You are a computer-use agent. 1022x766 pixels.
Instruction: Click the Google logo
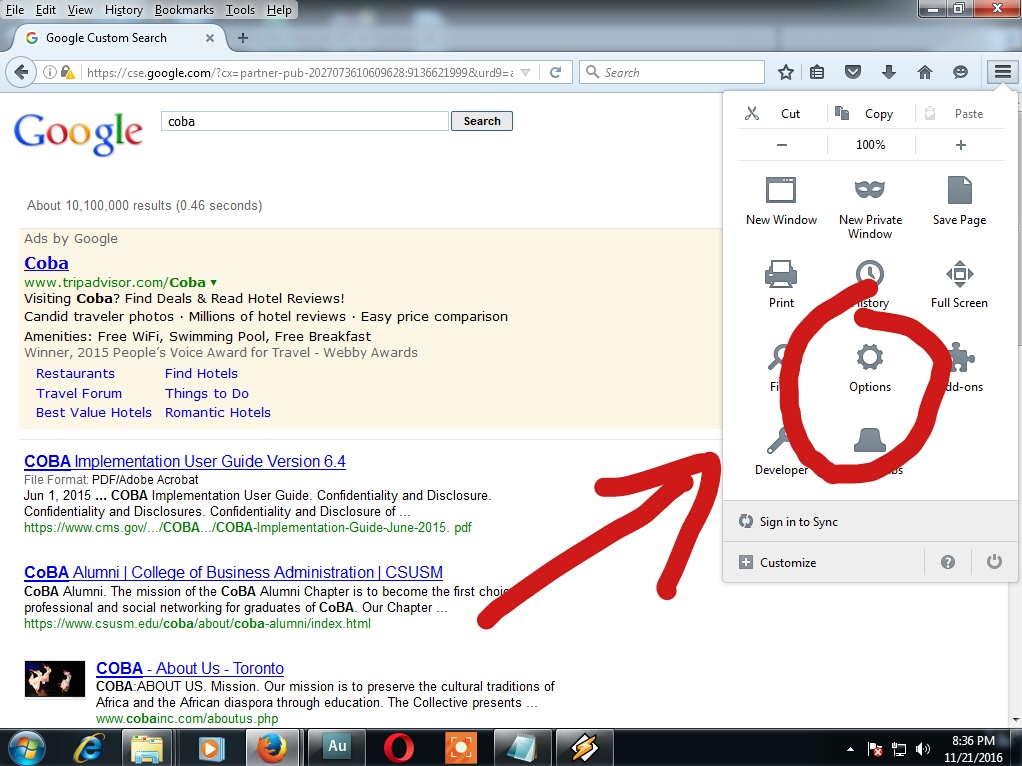pyautogui.click(x=78, y=134)
